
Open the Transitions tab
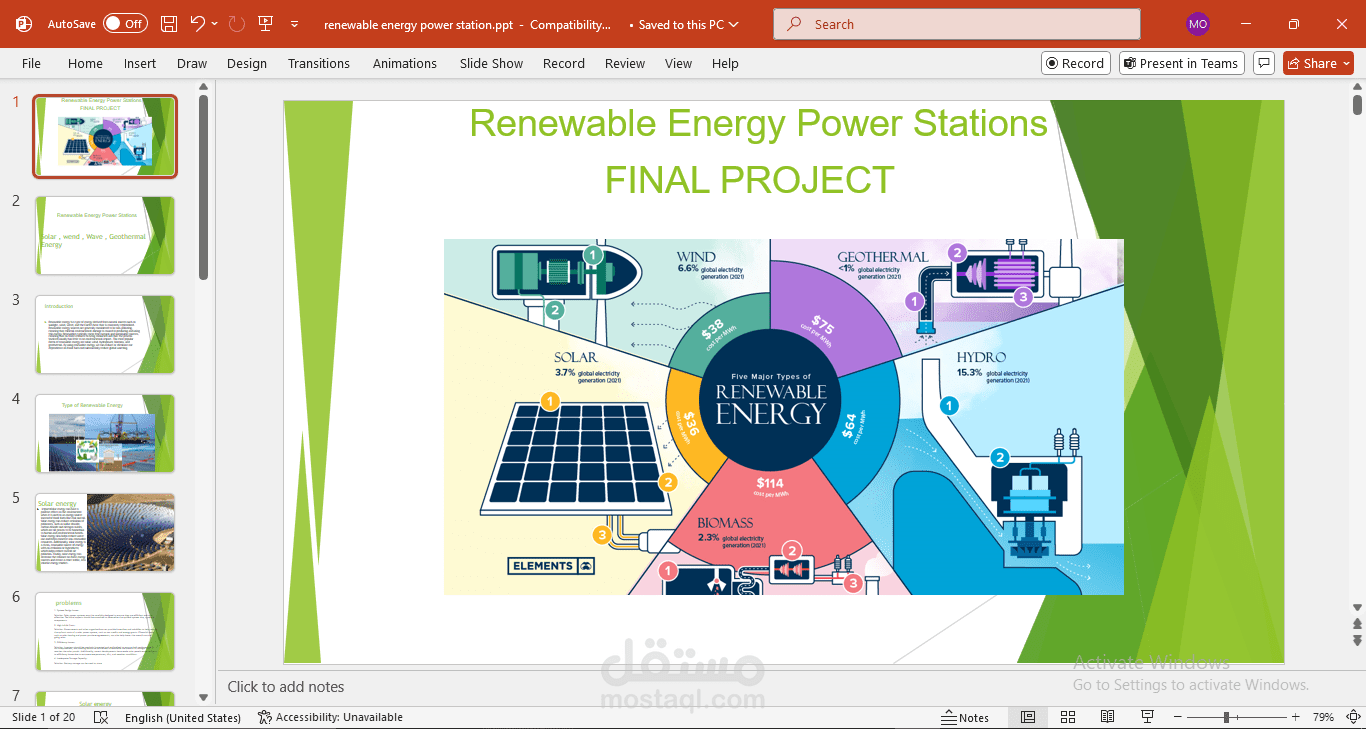coord(319,63)
